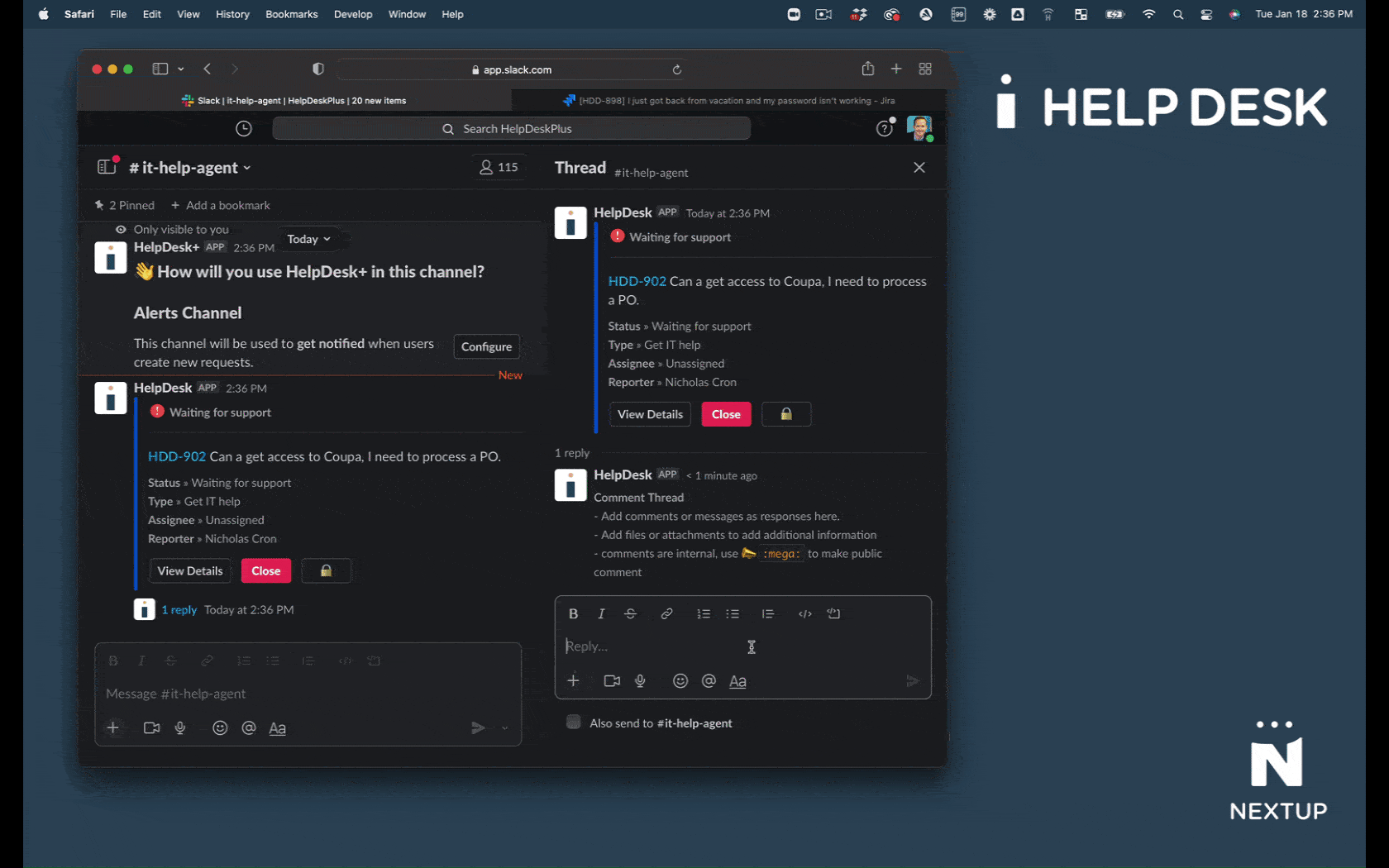Open Safari Edit menu
The width and height of the screenshot is (1389, 868).
(x=151, y=14)
